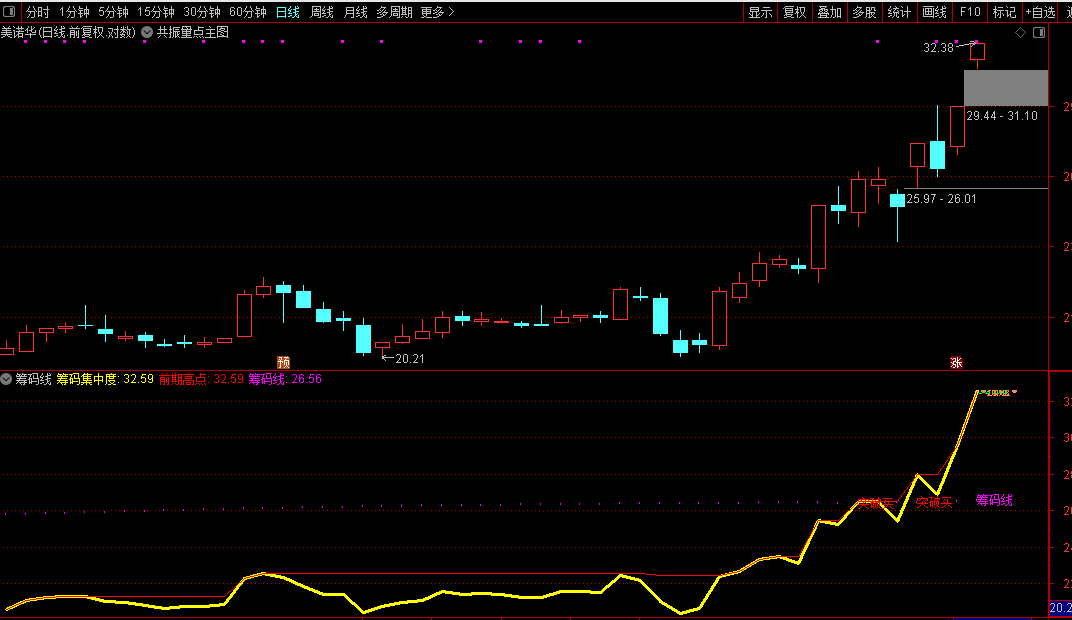Image resolution: width=1072 pixels, height=620 pixels.
Task: Click the 标记 mark button
Action: (1004, 12)
